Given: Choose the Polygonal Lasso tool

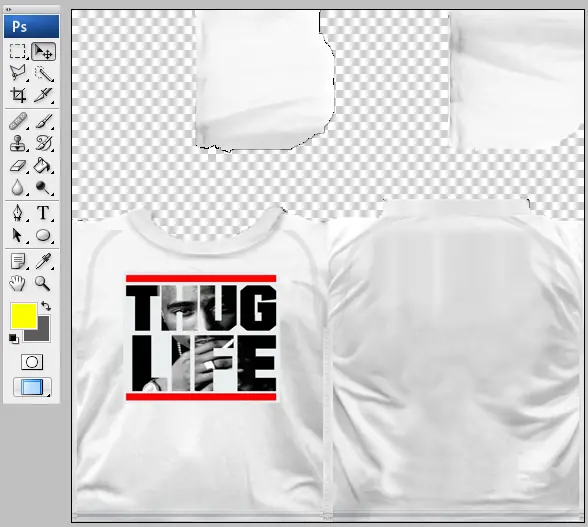Looking at the screenshot, I should click(x=18, y=73).
